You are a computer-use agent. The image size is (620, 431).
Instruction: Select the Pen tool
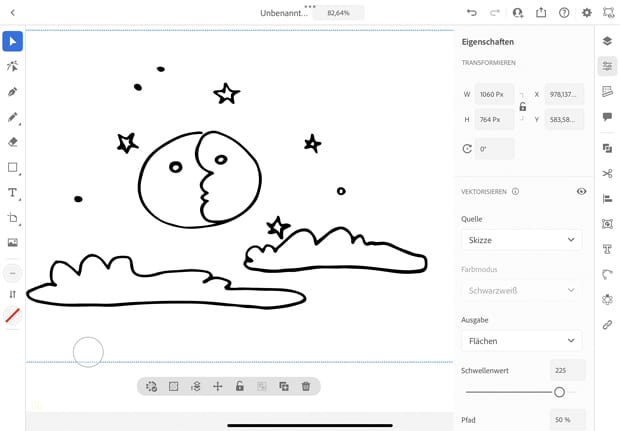pyautogui.click(x=13, y=91)
